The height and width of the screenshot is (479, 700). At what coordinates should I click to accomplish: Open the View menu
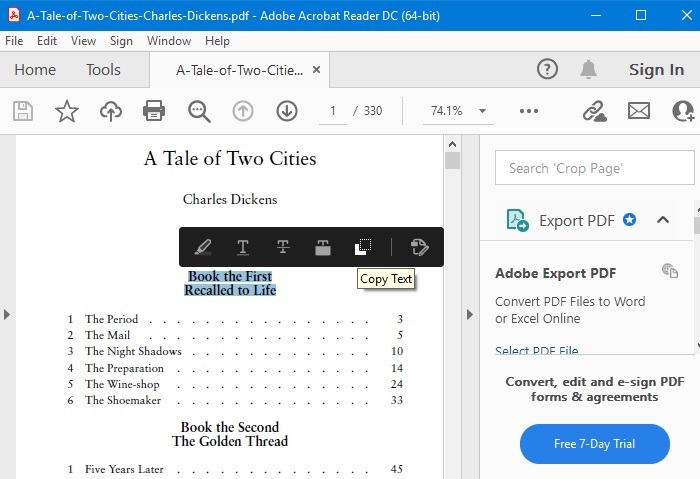[83, 41]
